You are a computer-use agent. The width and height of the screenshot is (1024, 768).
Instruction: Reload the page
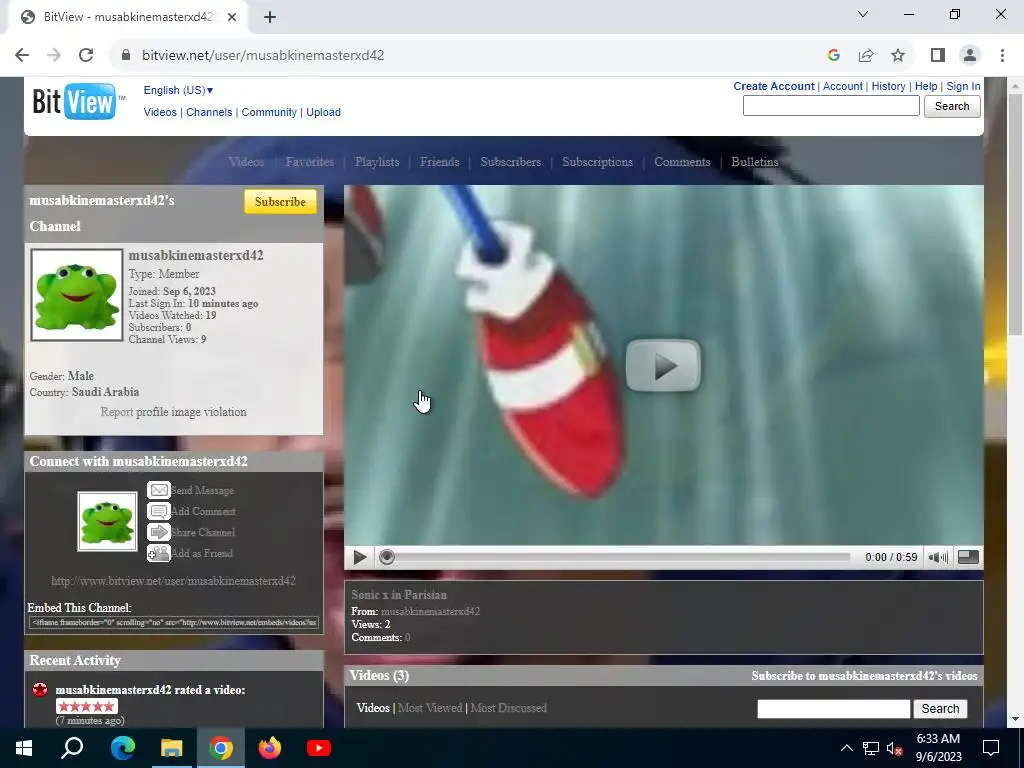coord(86,55)
